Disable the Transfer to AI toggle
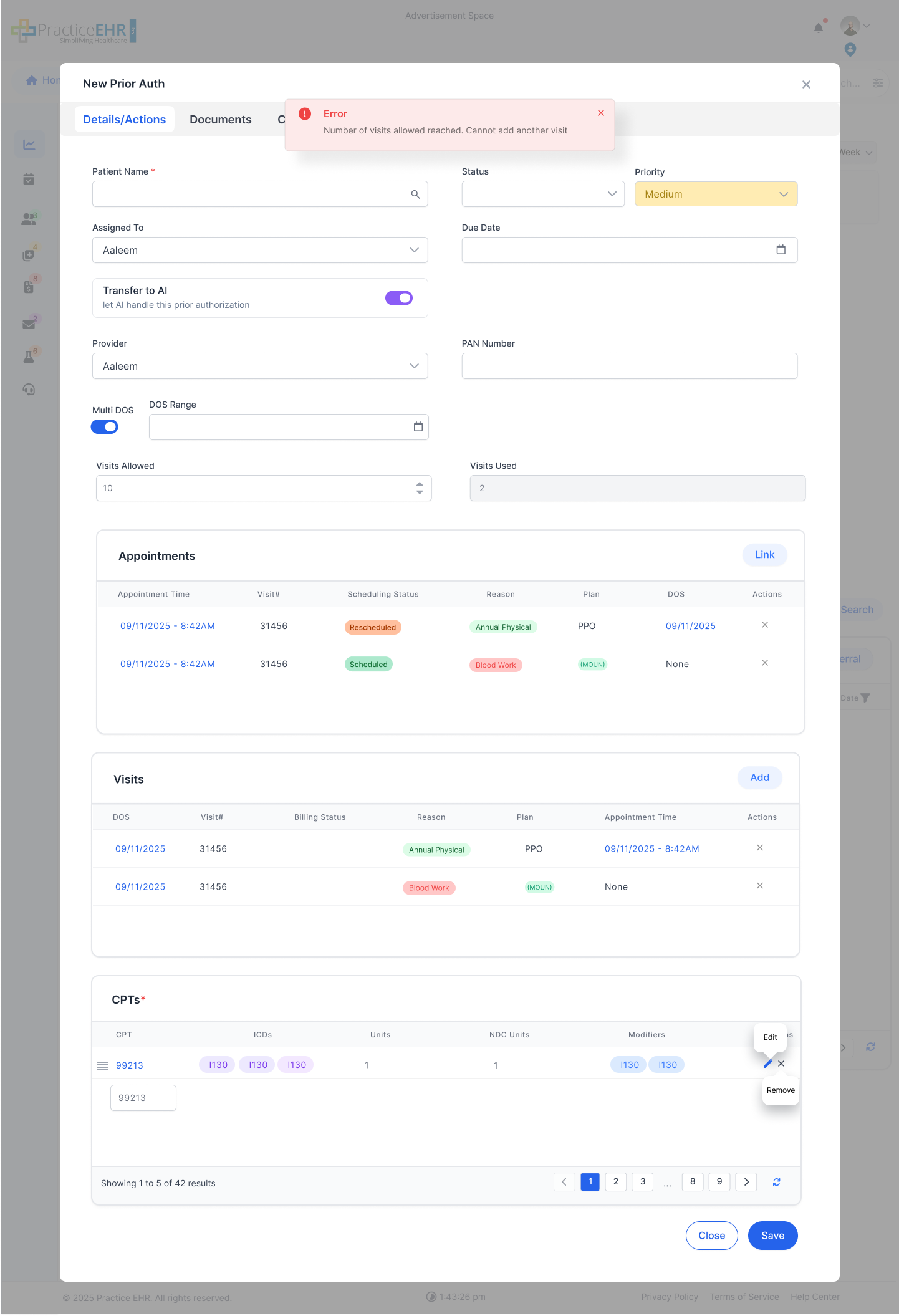 click(398, 298)
